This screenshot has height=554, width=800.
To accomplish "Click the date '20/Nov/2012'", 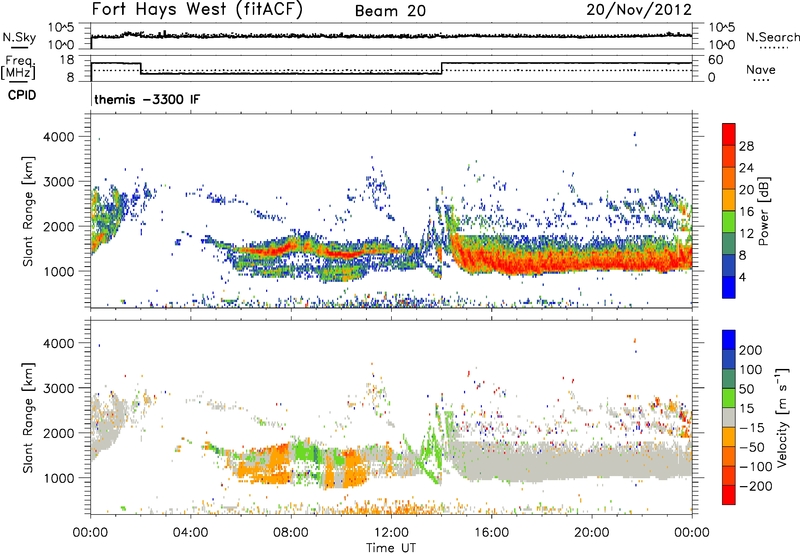I will click(639, 10).
